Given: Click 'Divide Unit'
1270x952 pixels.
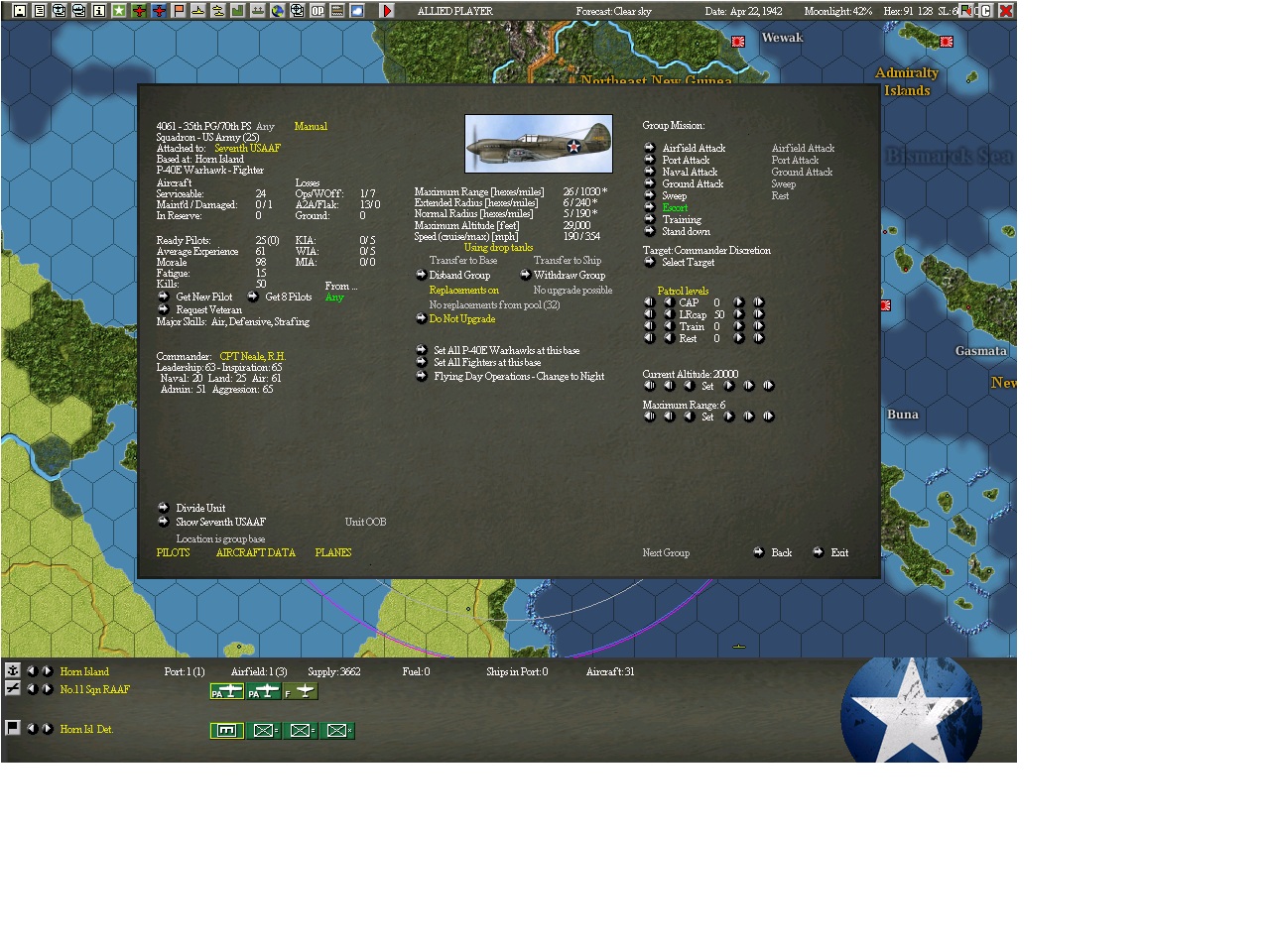Looking at the screenshot, I should 163,508.
